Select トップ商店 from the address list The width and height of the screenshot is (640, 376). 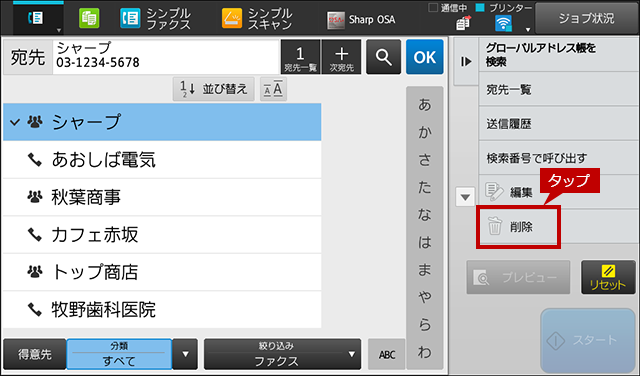pos(162,272)
